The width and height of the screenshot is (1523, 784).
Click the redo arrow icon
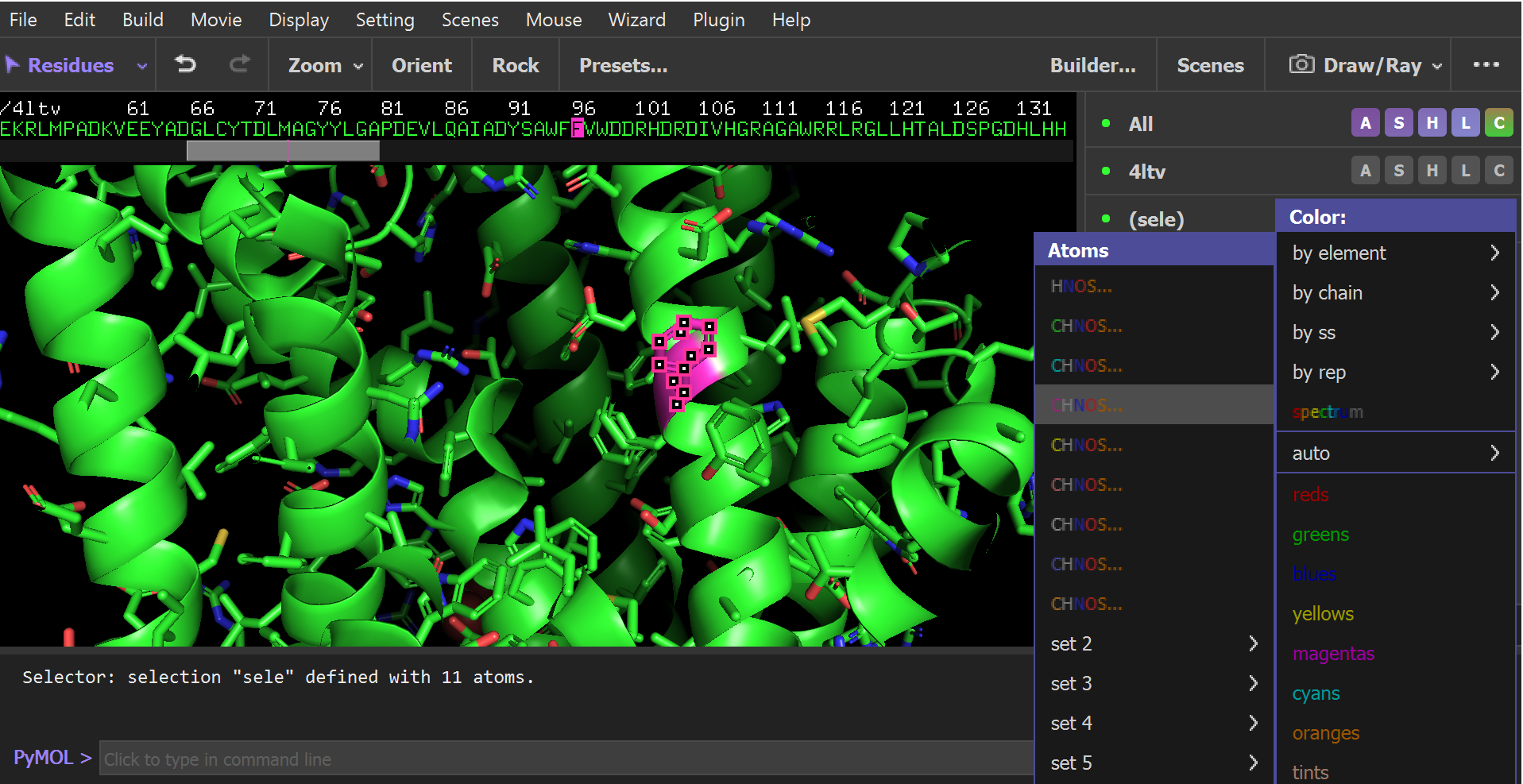[239, 64]
